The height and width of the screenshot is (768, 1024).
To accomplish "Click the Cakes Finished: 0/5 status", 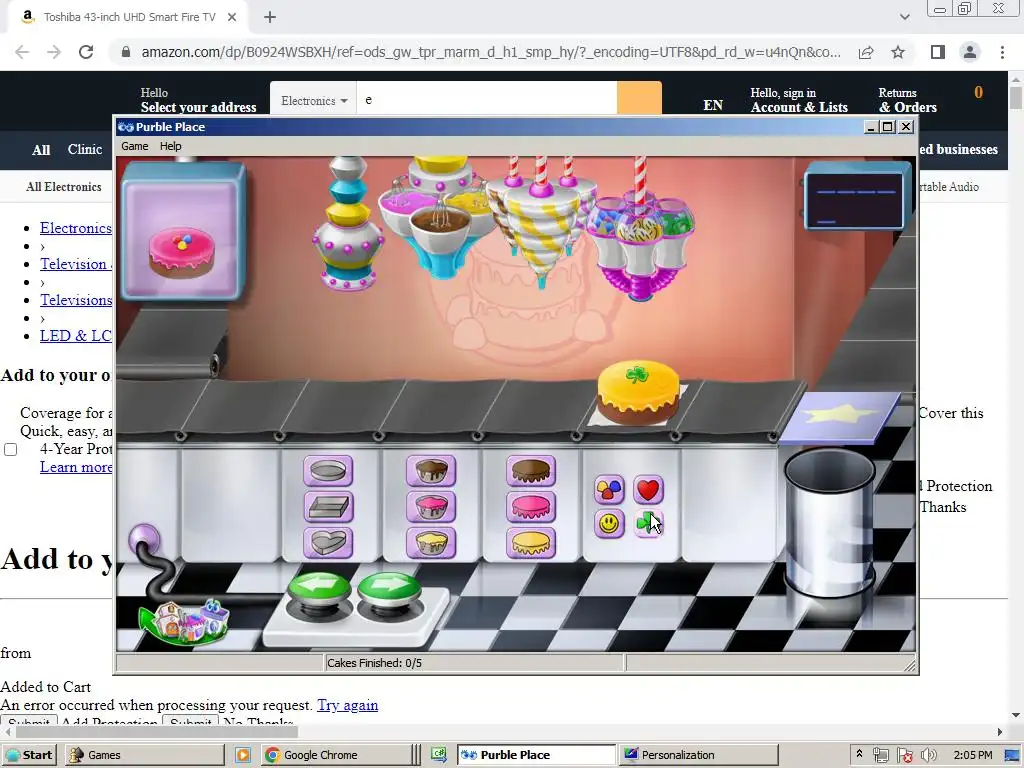I will (374, 663).
